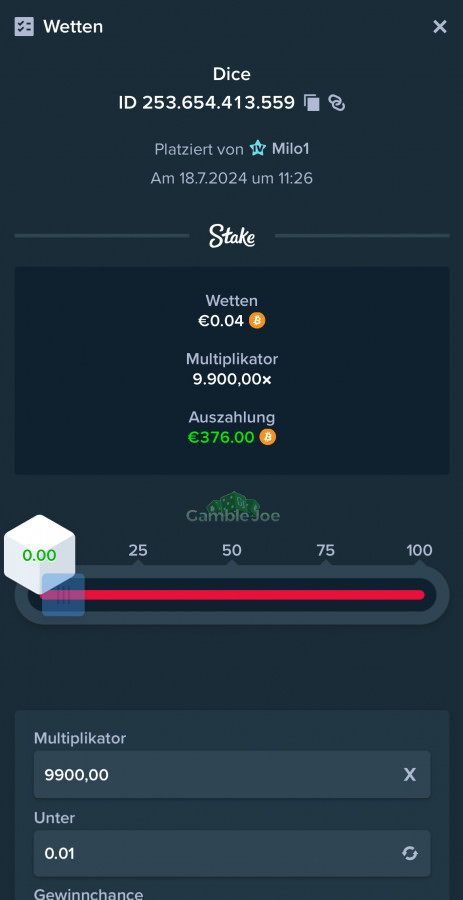Click the 75 mark on the slider scale
The height and width of the screenshot is (900, 463).
tap(325, 550)
